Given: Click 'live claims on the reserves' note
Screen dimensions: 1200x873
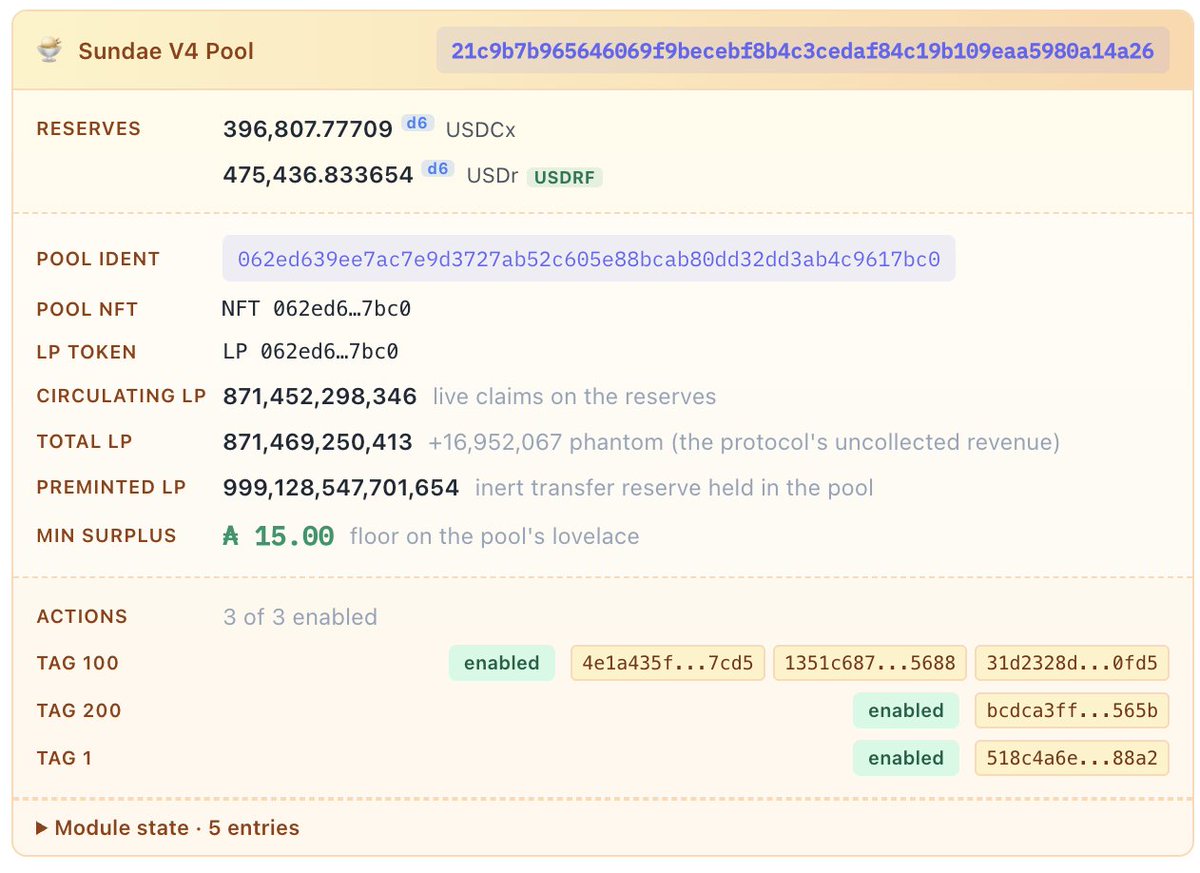Looking at the screenshot, I should (x=574, y=396).
